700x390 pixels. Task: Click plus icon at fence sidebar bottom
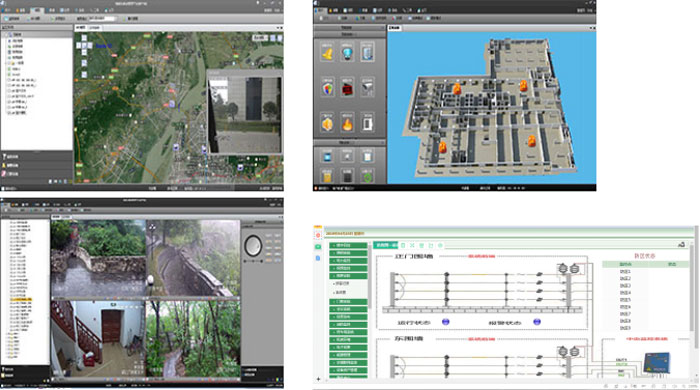pos(318,379)
